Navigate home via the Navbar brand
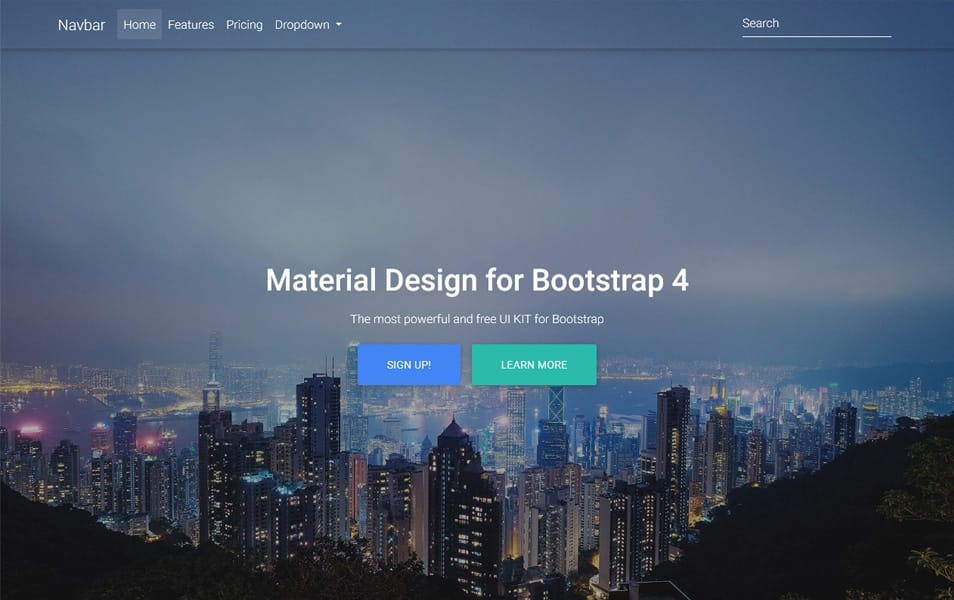 81,25
